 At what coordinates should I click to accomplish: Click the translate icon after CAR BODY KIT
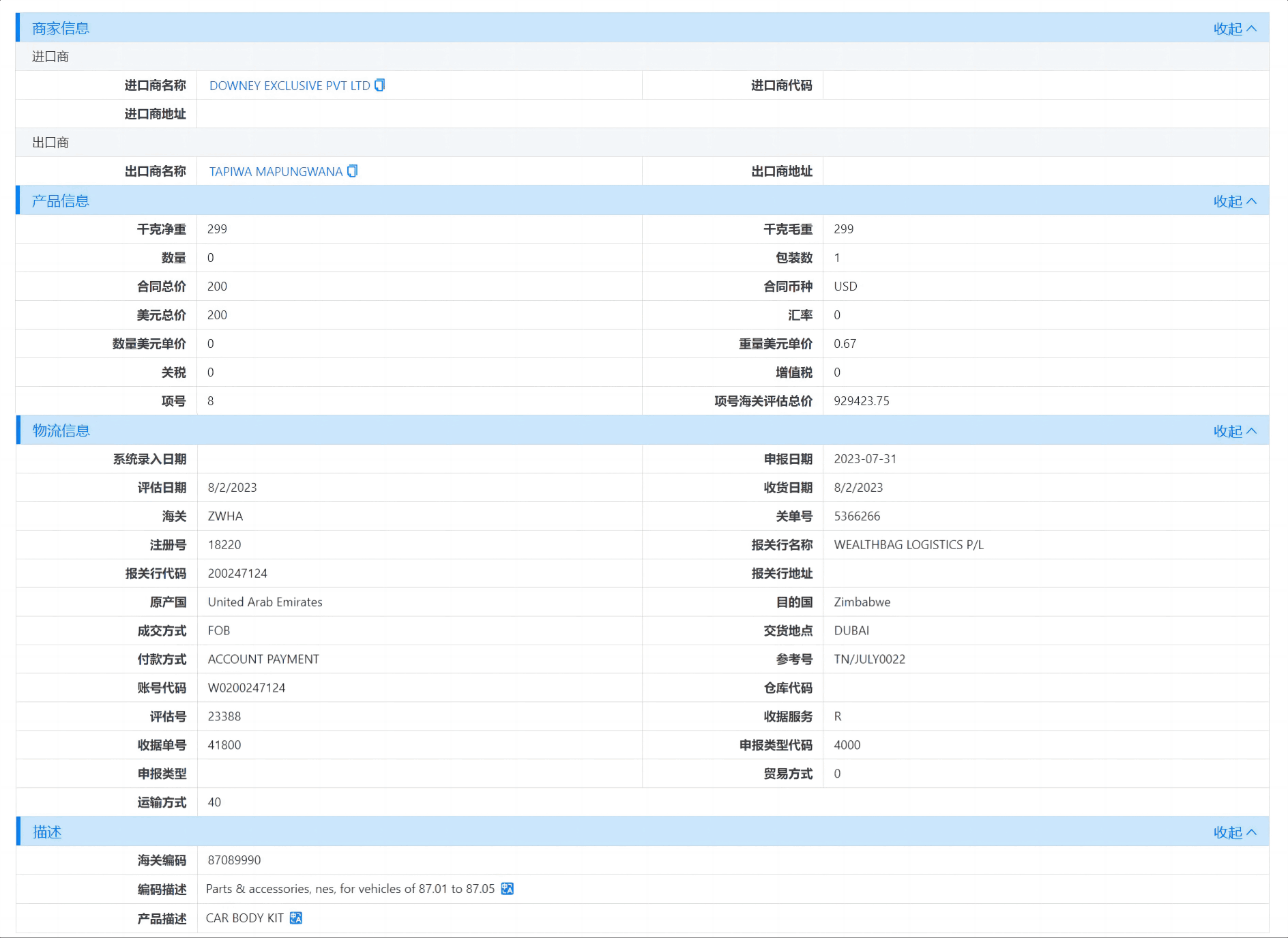295,918
